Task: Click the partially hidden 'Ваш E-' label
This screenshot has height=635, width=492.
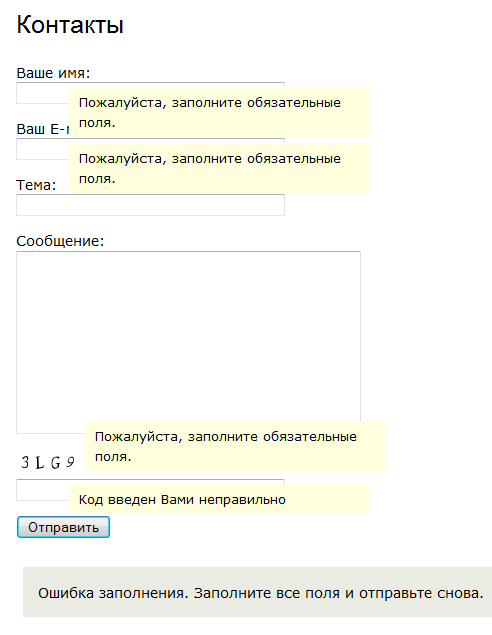Action: coord(43,129)
